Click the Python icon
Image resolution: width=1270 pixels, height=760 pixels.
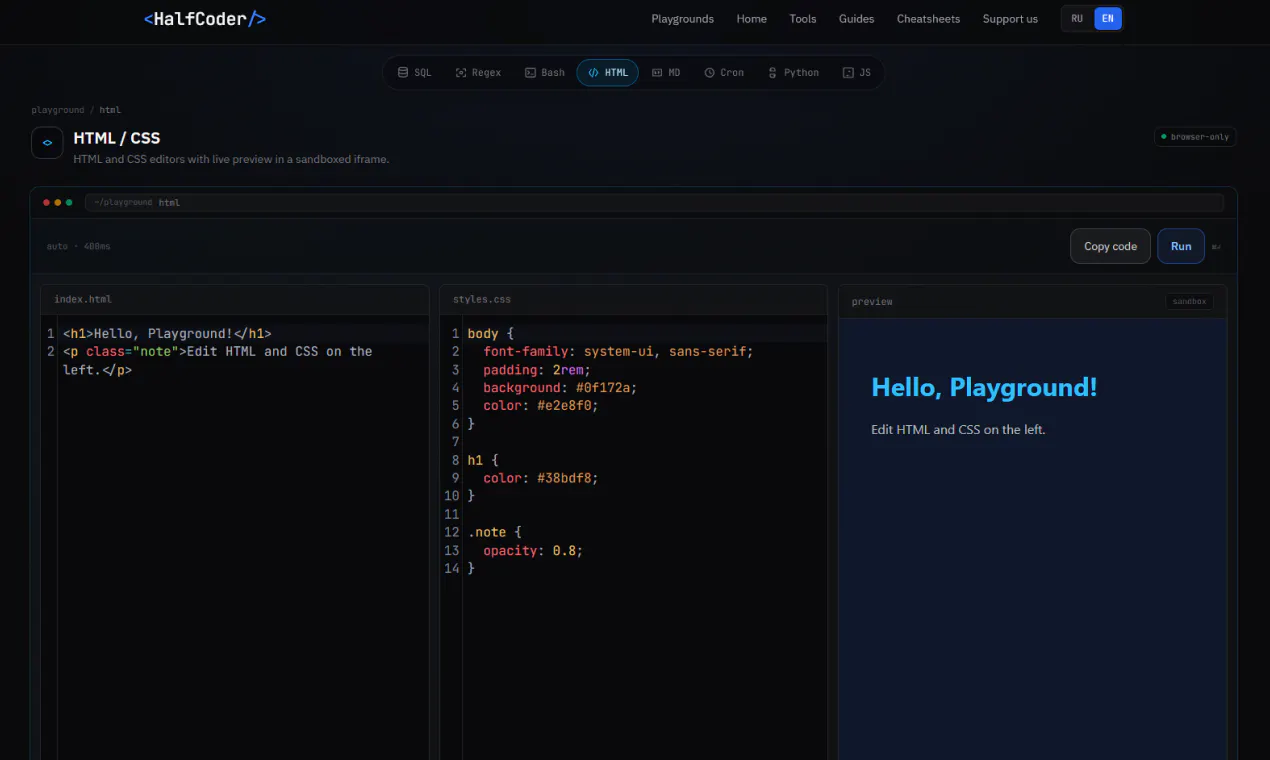click(772, 73)
